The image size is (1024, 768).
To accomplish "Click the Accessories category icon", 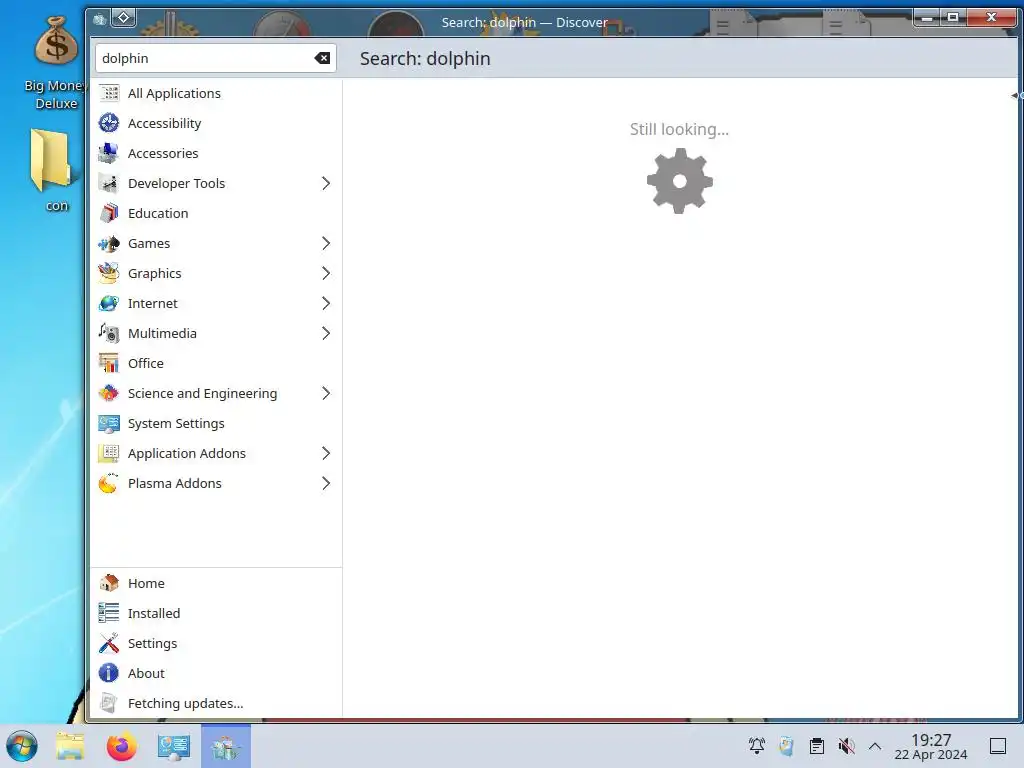I will tap(109, 153).
